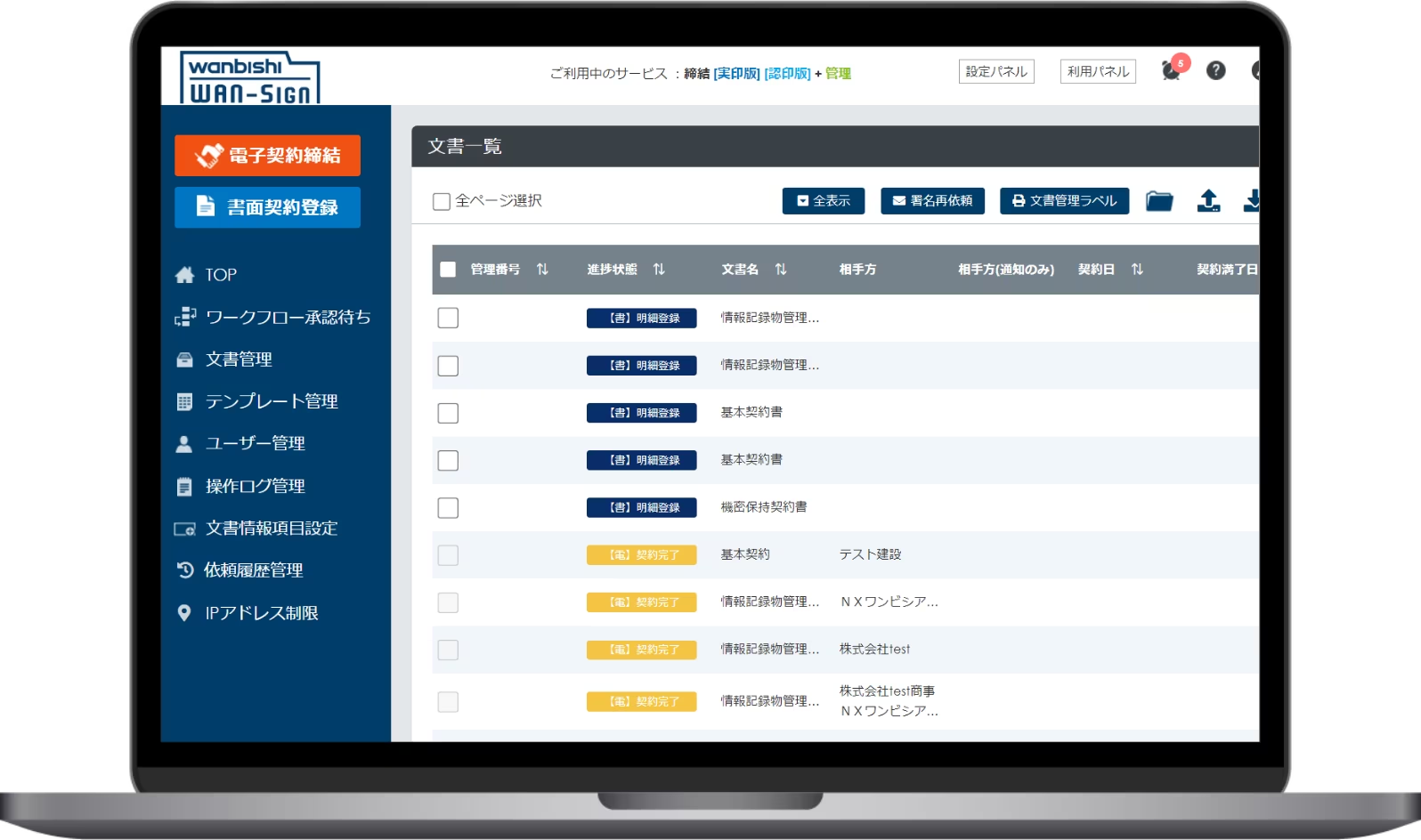Screen dimensions: 1421x840
Task: Click the 設定パネル button
Action: (x=996, y=72)
